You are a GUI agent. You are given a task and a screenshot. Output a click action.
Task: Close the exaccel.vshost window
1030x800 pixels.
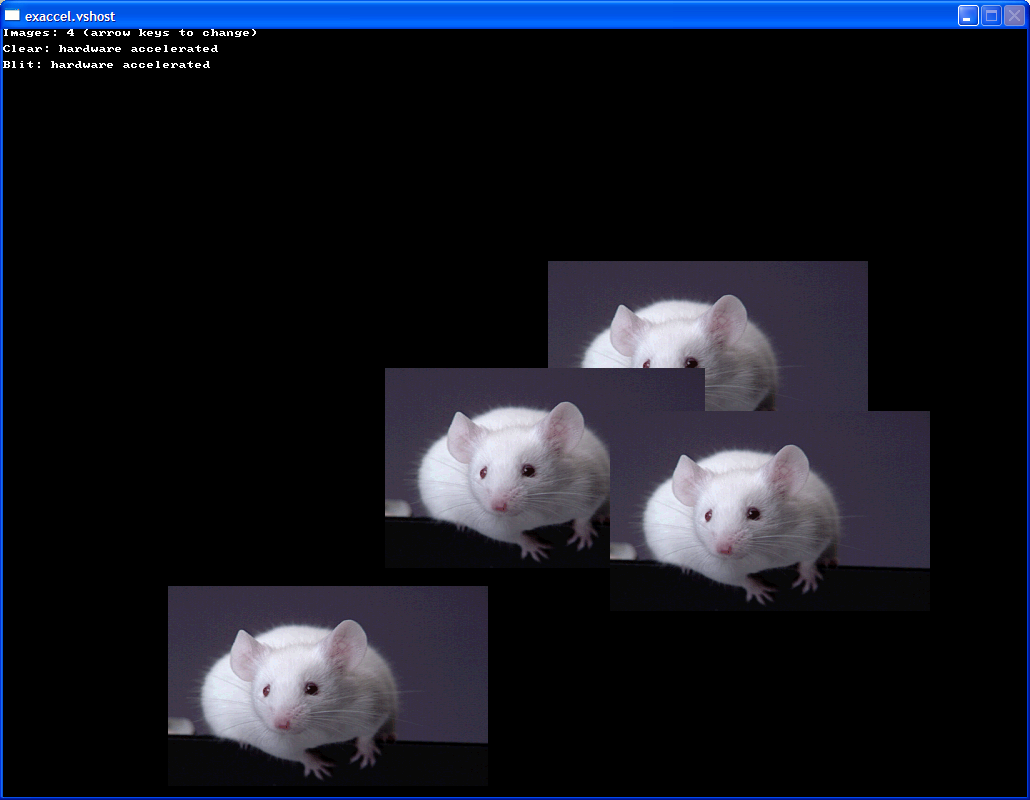point(1014,15)
